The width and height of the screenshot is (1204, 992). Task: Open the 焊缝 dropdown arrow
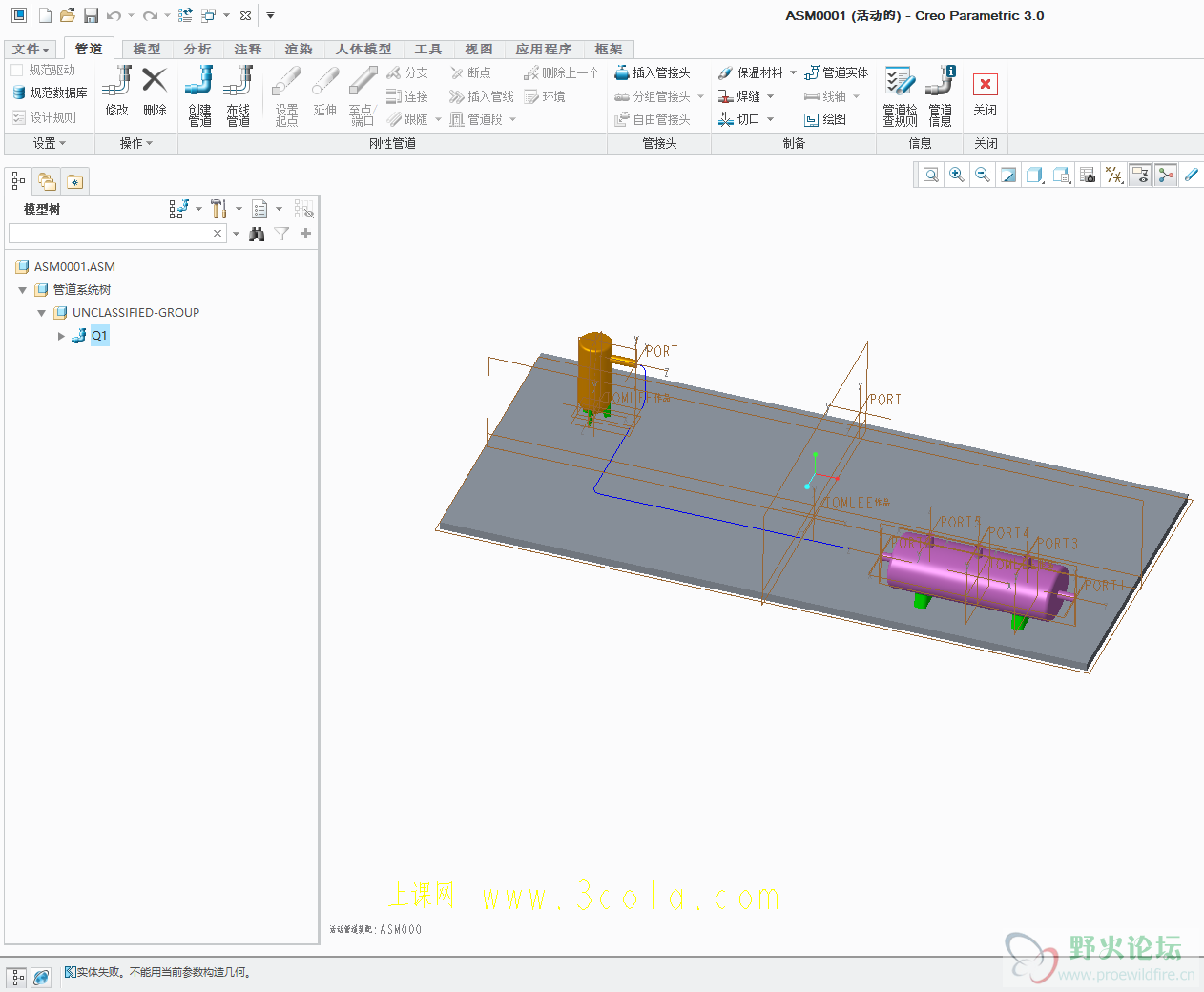pos(770,96)
